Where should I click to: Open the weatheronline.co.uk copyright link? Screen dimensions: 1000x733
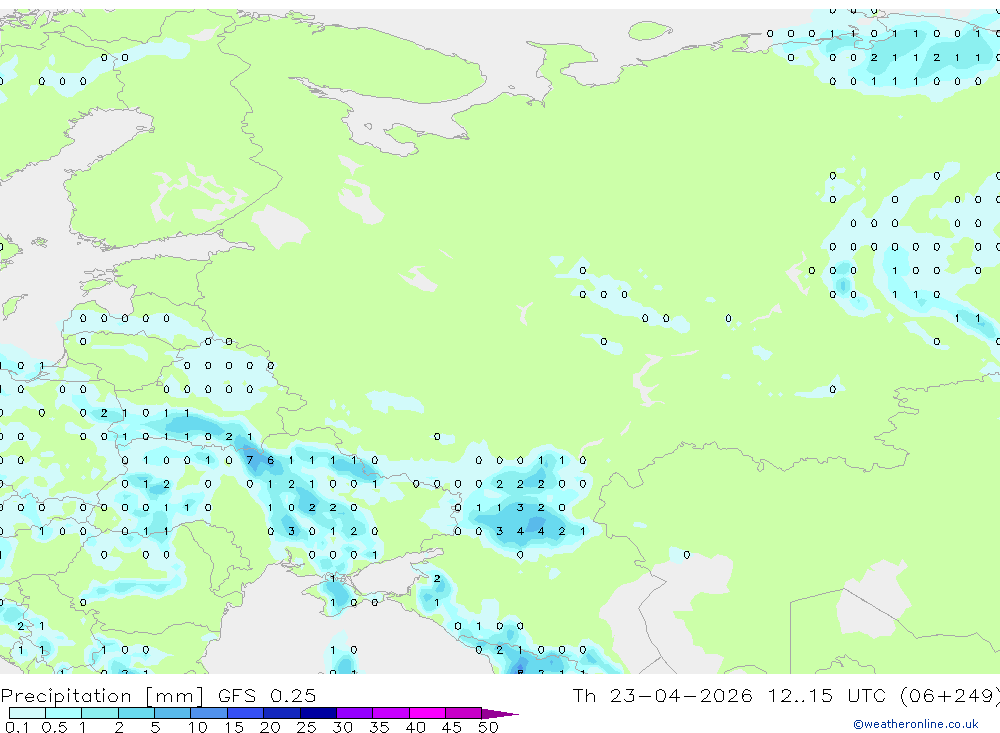coord(915,724)
